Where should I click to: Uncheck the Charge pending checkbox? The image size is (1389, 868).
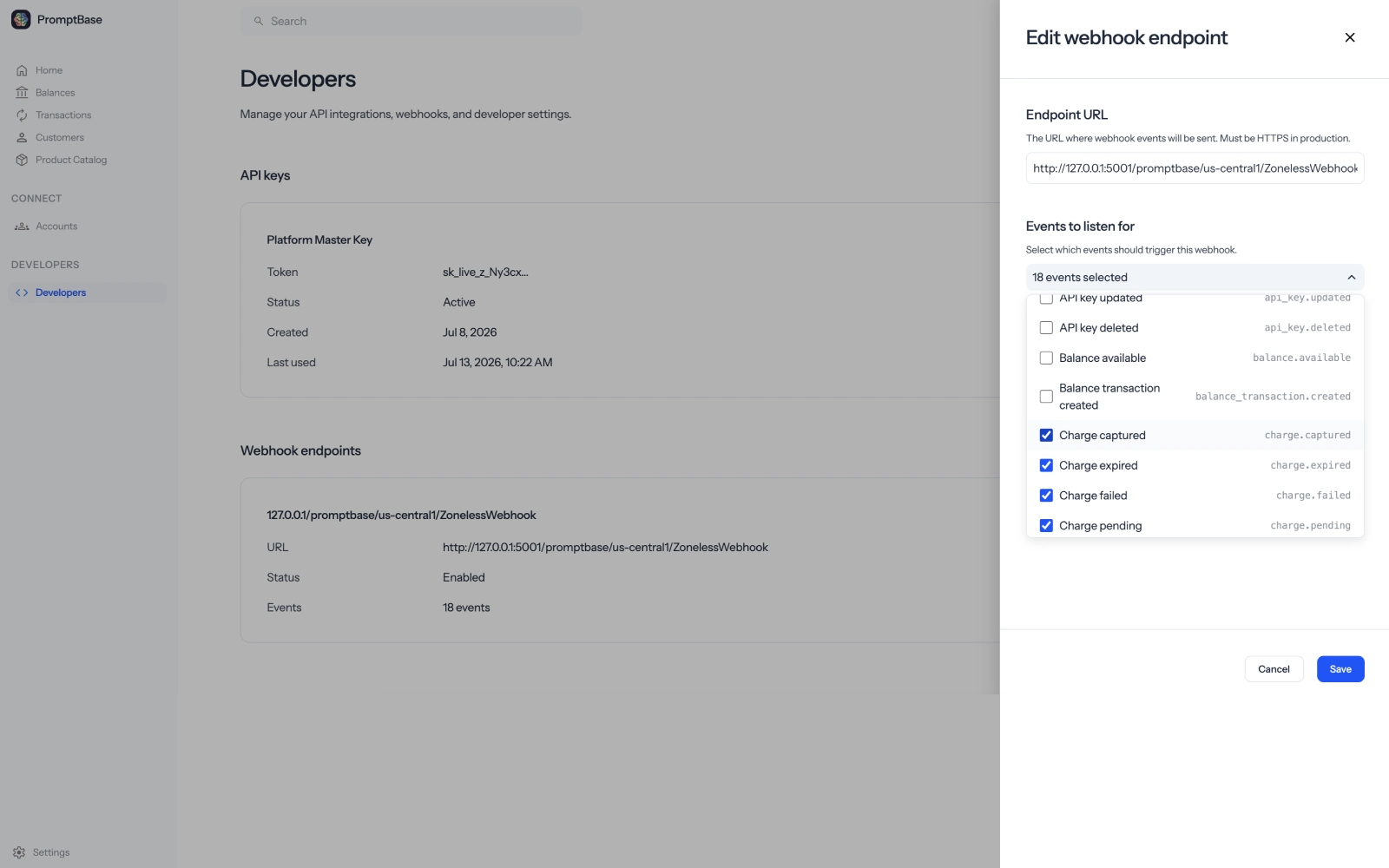click(x=1046, y=525)
